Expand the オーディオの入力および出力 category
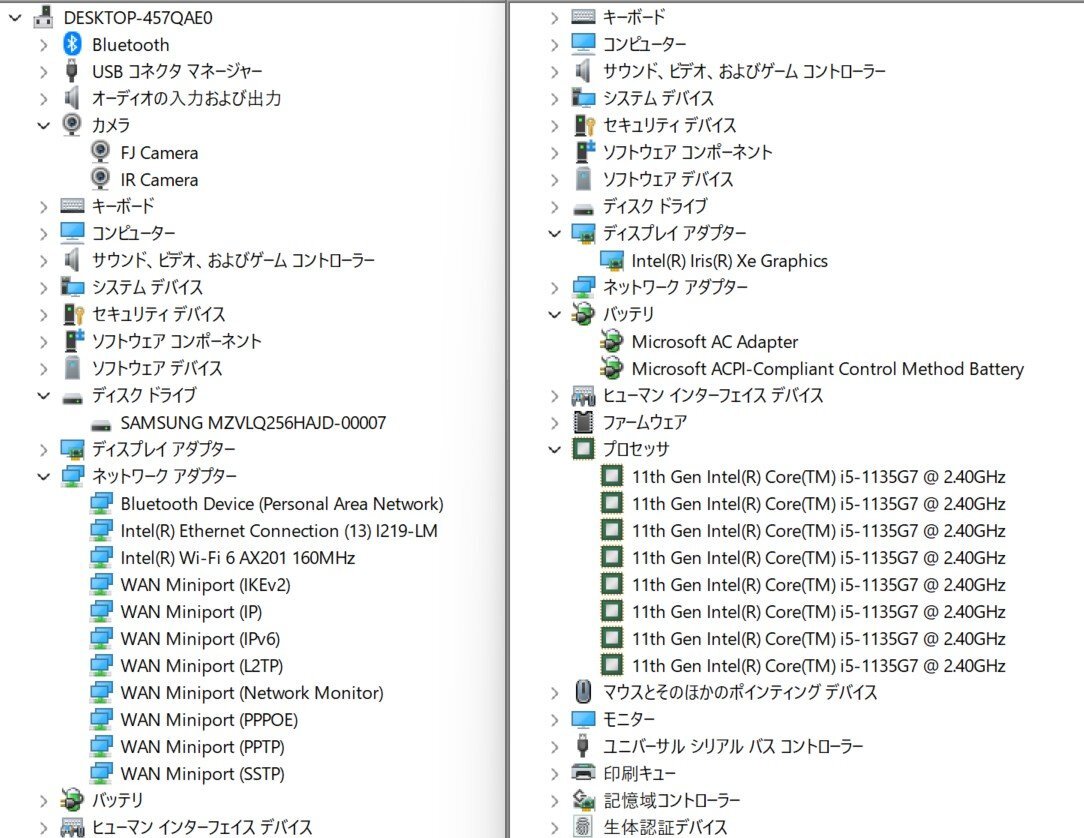The width and height of the screenshot is (1084, 838). pos(44,99)
